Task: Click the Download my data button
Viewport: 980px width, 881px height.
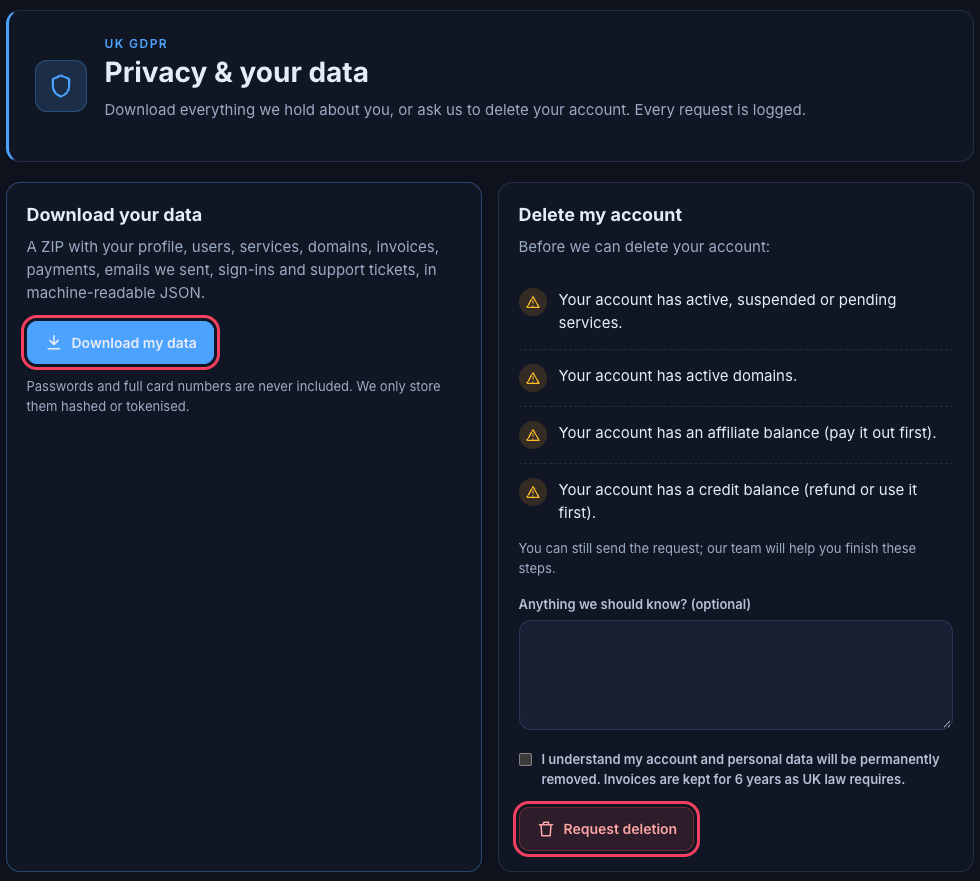Action: pos(121,342)
